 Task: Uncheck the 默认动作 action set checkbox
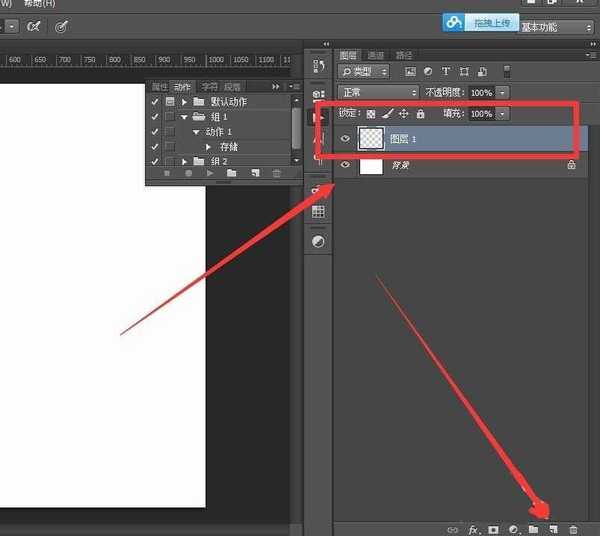pyautogui.click(x=154, y=102)
